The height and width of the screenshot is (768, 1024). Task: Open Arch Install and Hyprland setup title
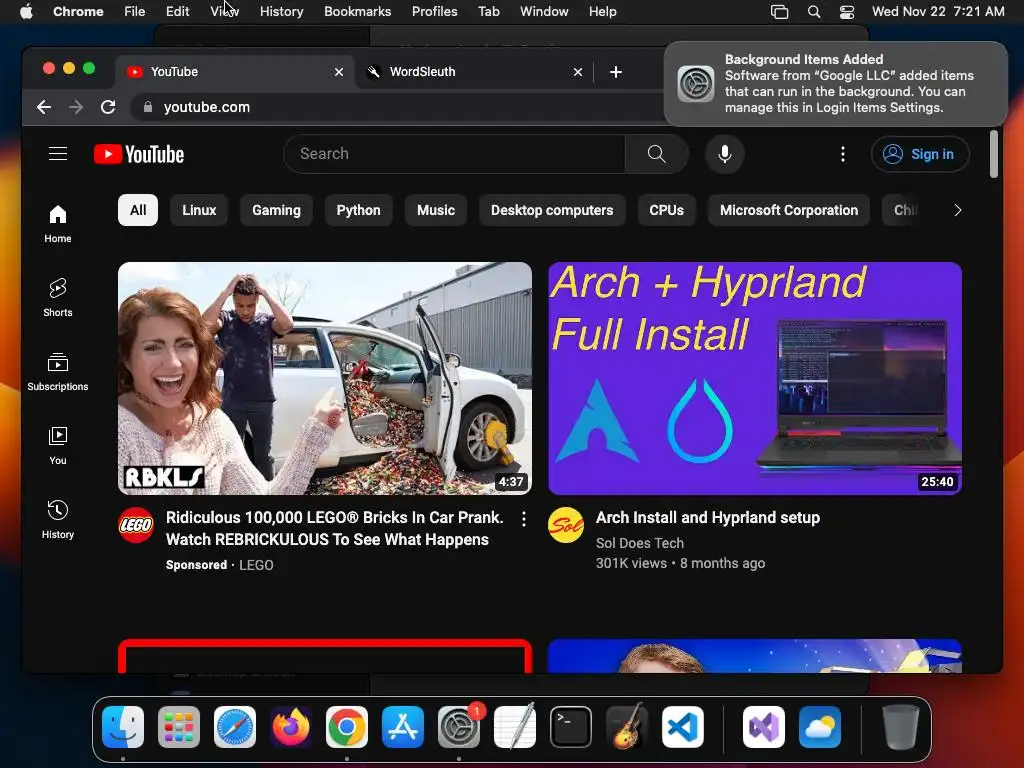[708, 518]
